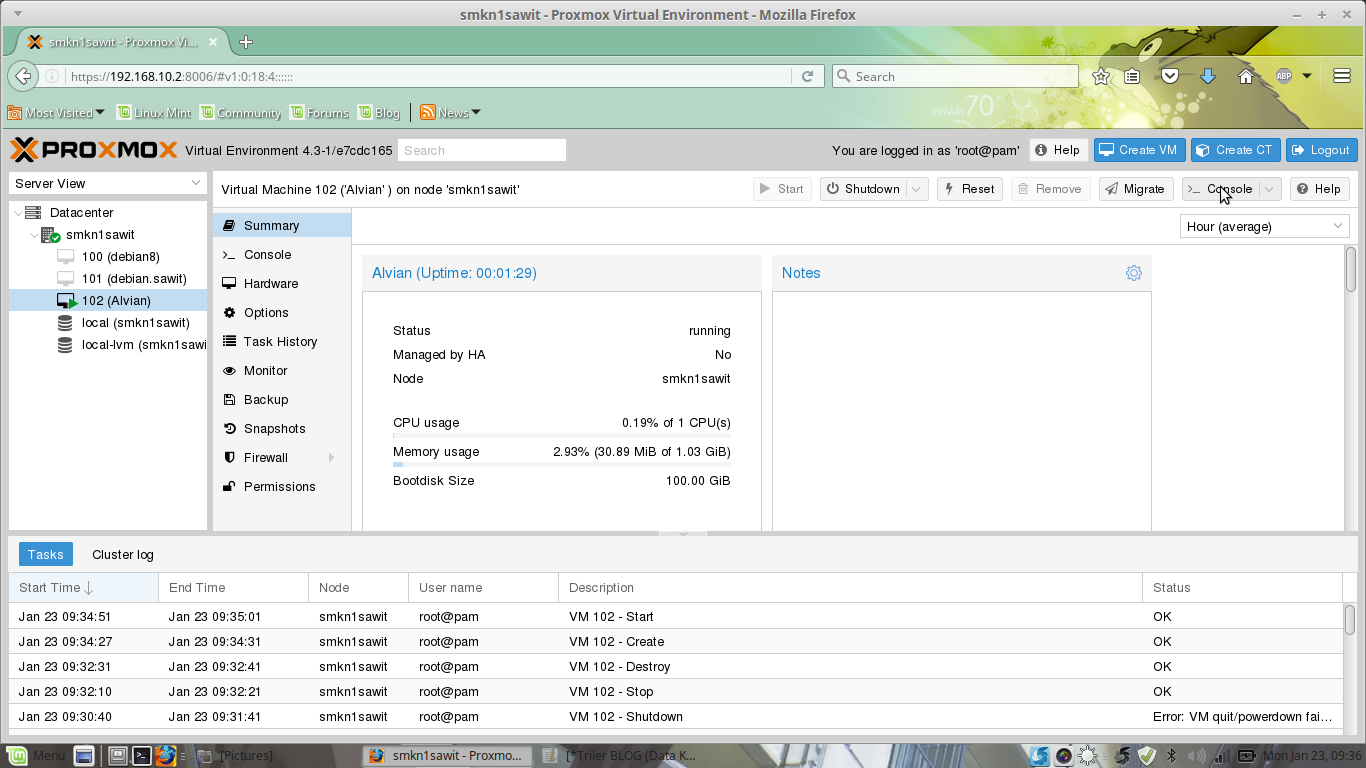Click the Bluetooth tray icon
The height and width of the screenshot is (768, 1366).
pyautogui.click(x=1172, y=756)
